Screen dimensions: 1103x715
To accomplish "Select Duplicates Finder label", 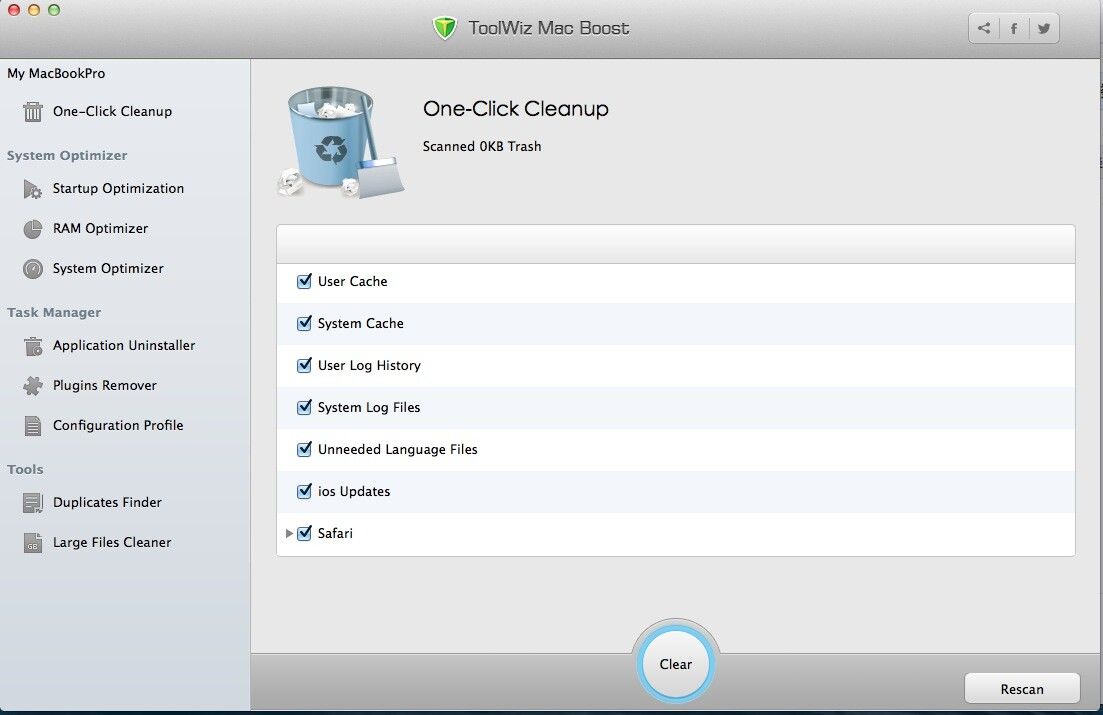I will (108, 502).
